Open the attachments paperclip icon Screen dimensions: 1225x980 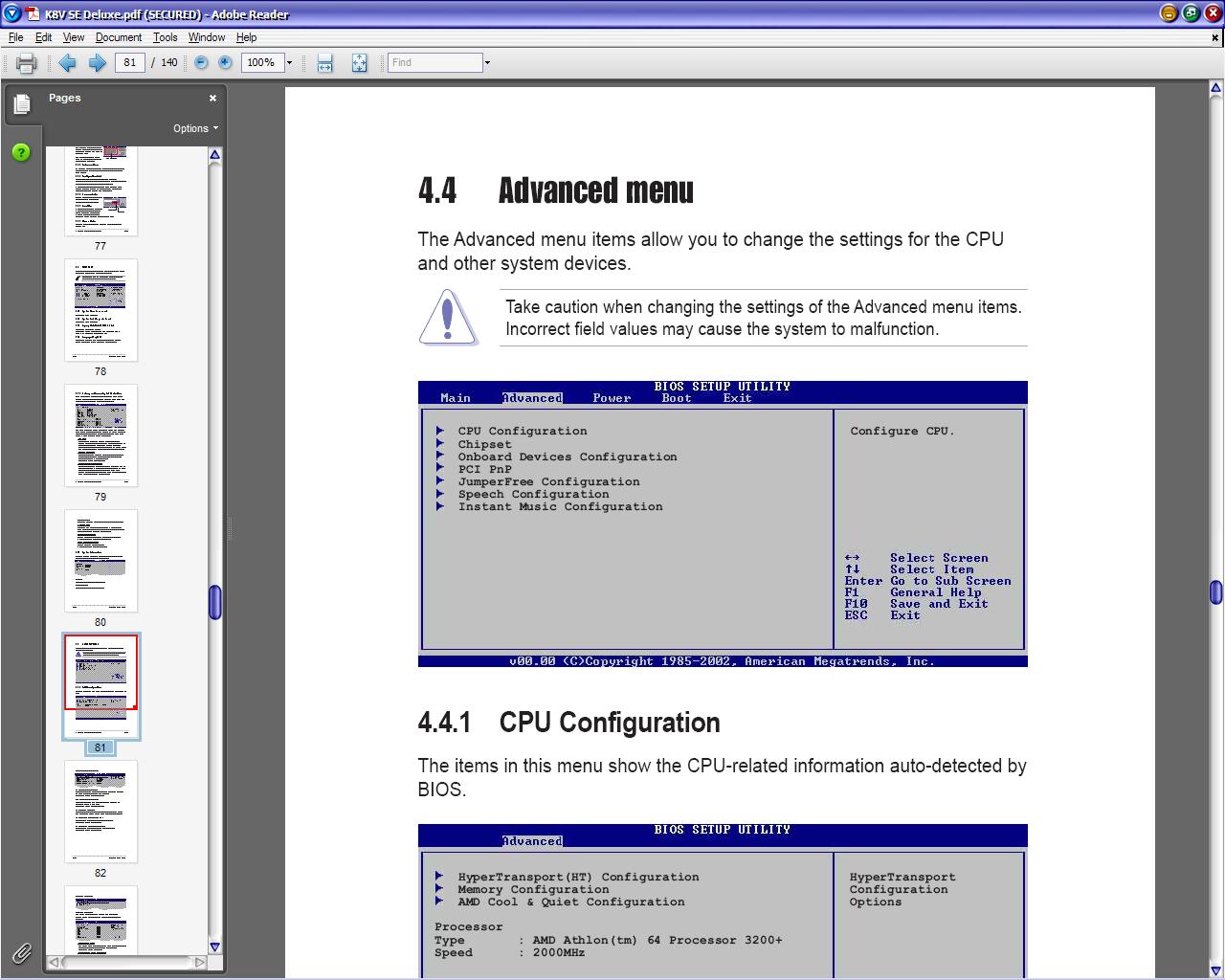click(x=21, y=952)
